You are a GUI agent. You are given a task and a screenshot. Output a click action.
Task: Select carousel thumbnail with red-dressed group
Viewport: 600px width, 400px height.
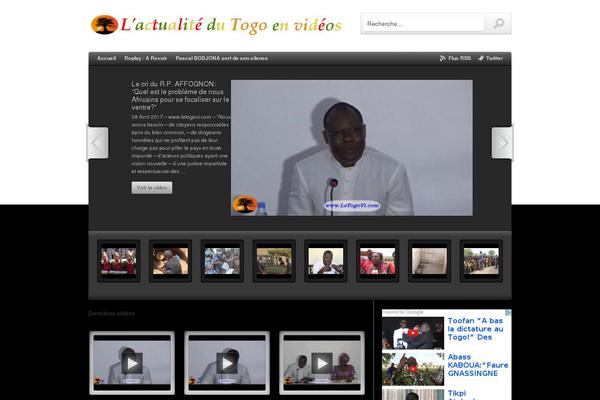[119, 261]
